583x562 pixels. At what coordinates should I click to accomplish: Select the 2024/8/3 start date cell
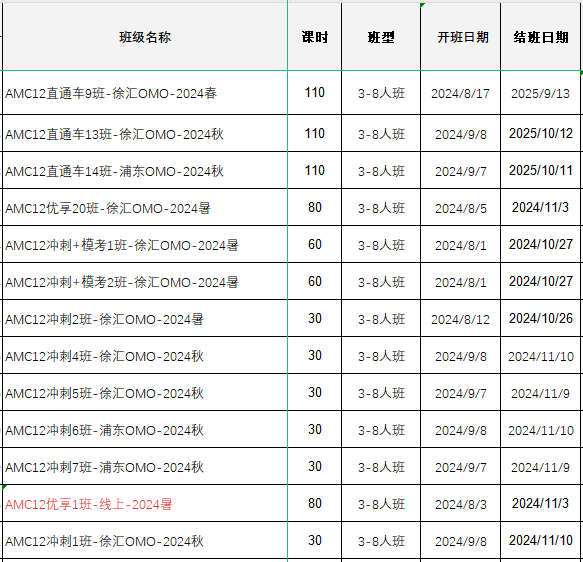coord(461,503)
